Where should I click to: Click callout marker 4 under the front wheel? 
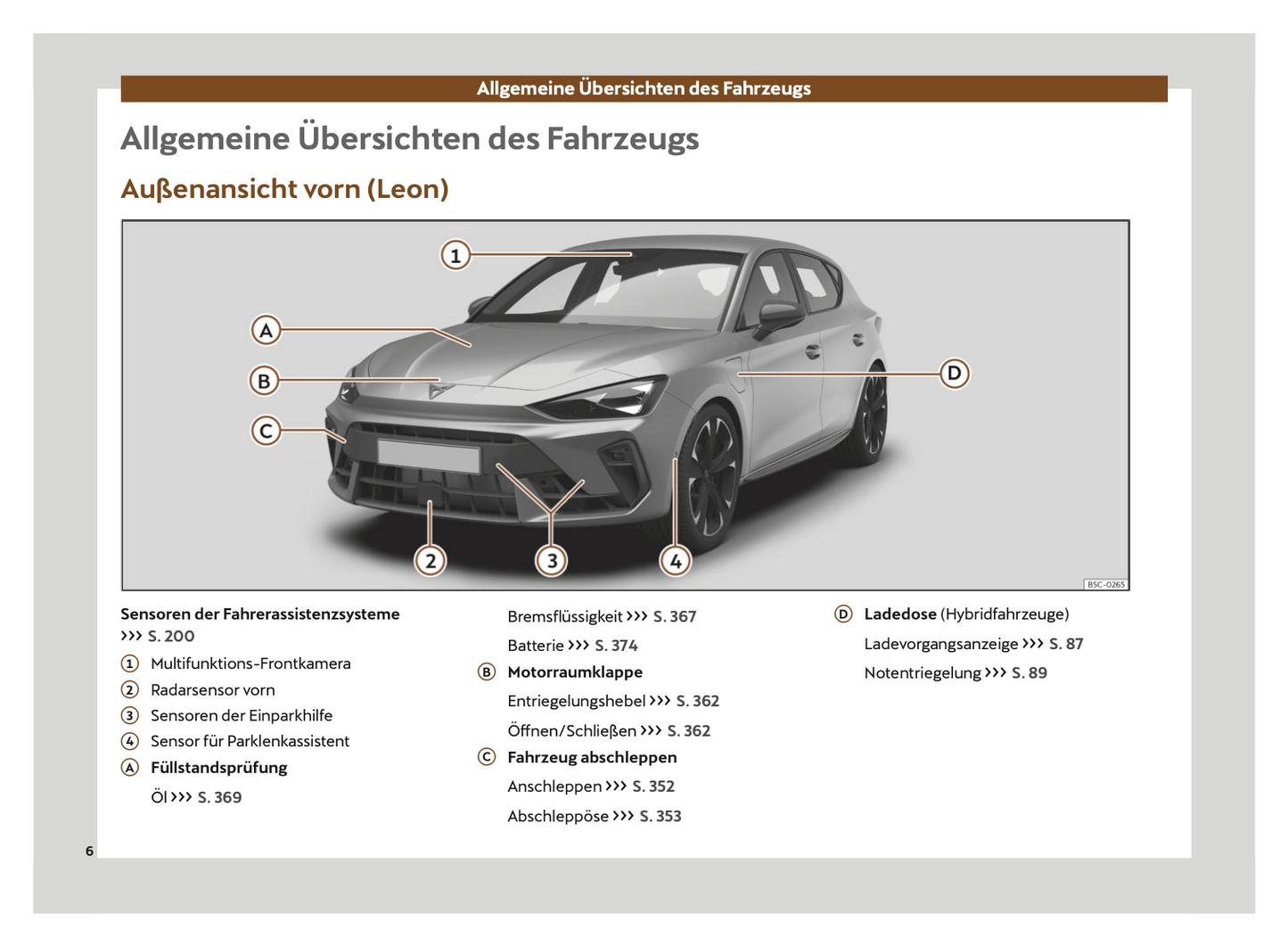pos(676,561)
